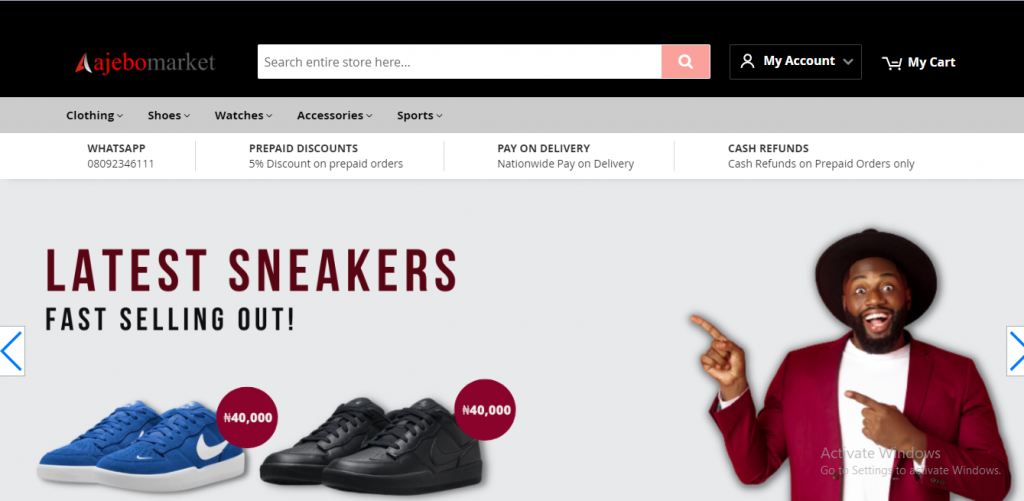Open the Sports category menu

pos(419,115)
